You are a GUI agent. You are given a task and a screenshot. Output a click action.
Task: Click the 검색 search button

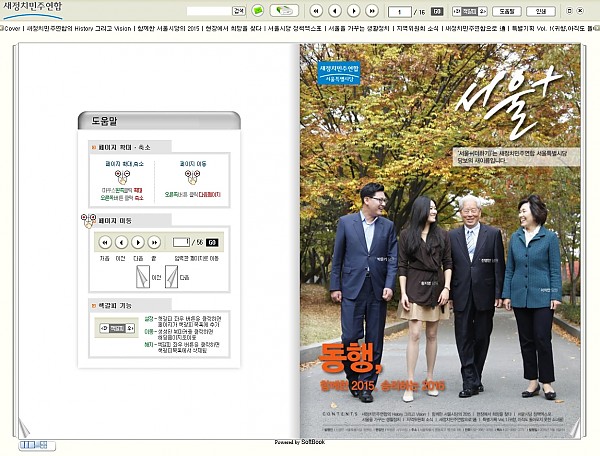click(239, 11)
